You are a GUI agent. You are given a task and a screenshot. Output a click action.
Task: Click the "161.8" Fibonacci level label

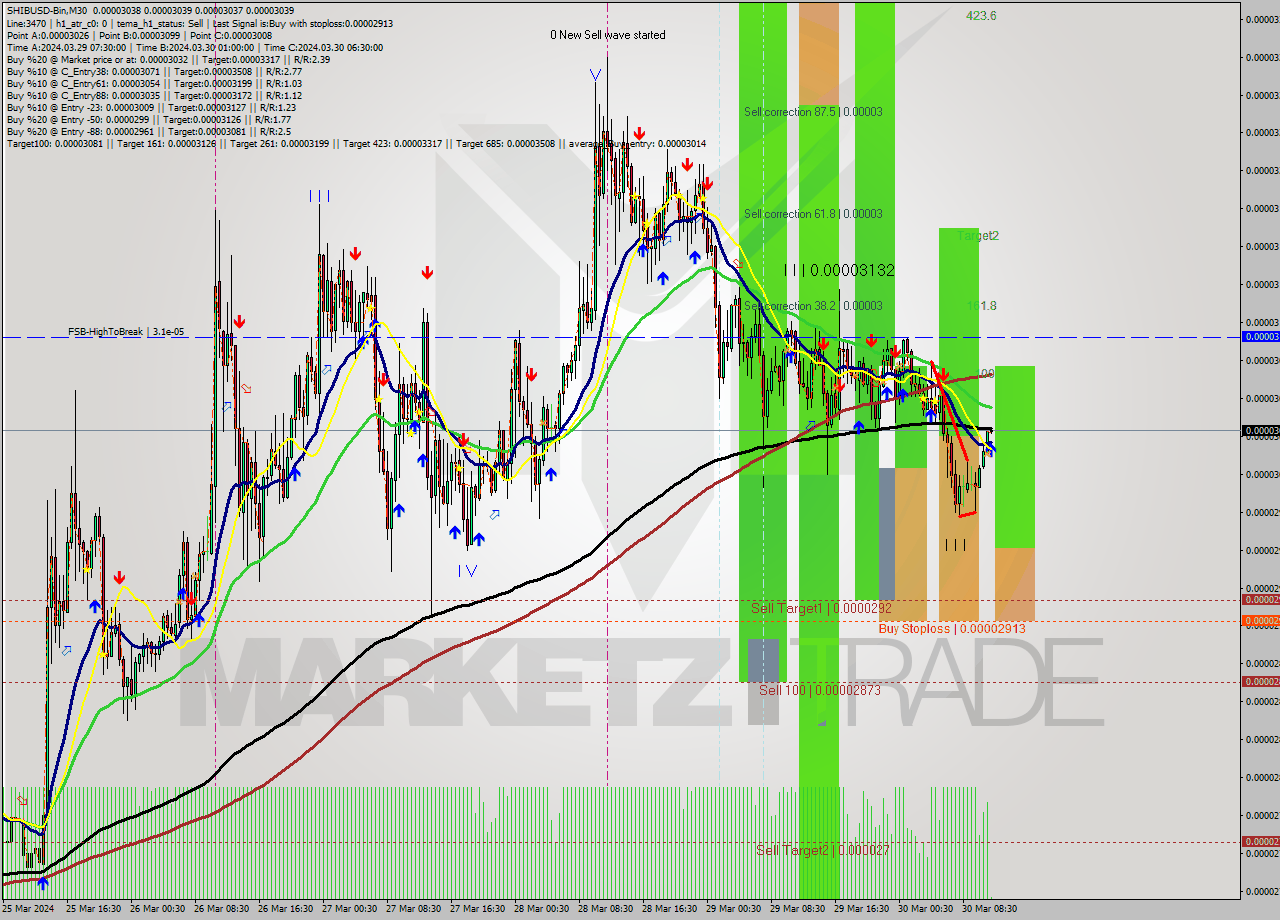(x=982, y=306)
